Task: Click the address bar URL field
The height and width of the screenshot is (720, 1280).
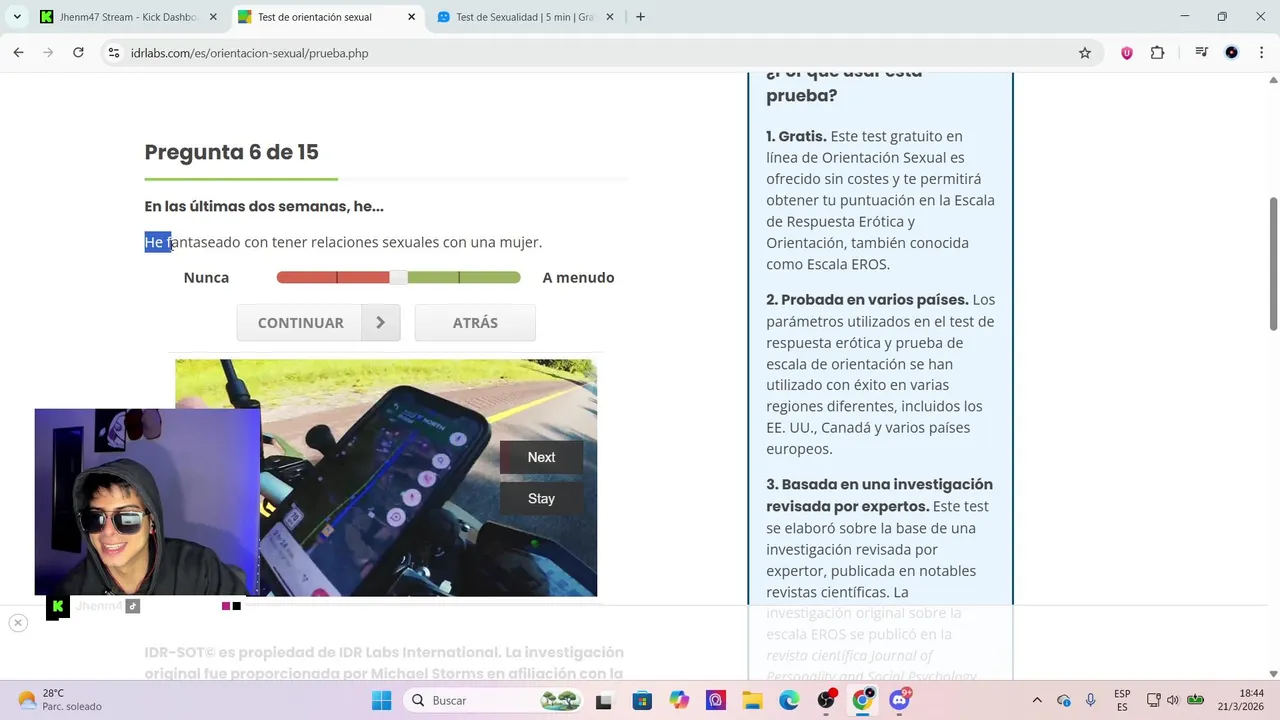Action: click(x=600, y=53)
